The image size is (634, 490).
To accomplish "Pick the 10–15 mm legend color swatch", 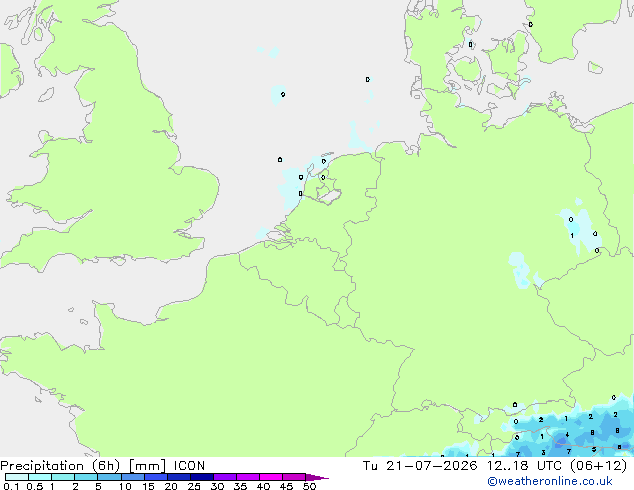I will (x=132, y=477).
